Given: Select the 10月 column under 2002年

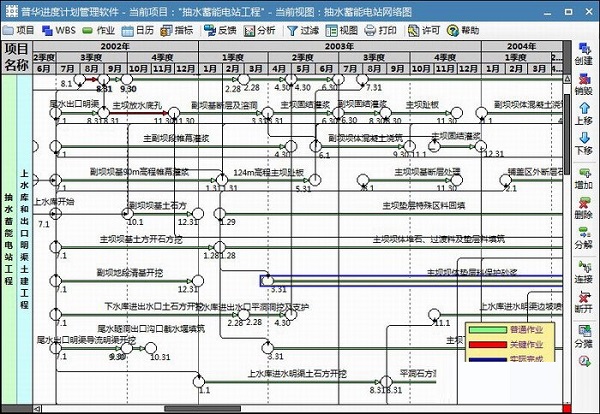Looking at the screenshot, I should click(139, 69).
